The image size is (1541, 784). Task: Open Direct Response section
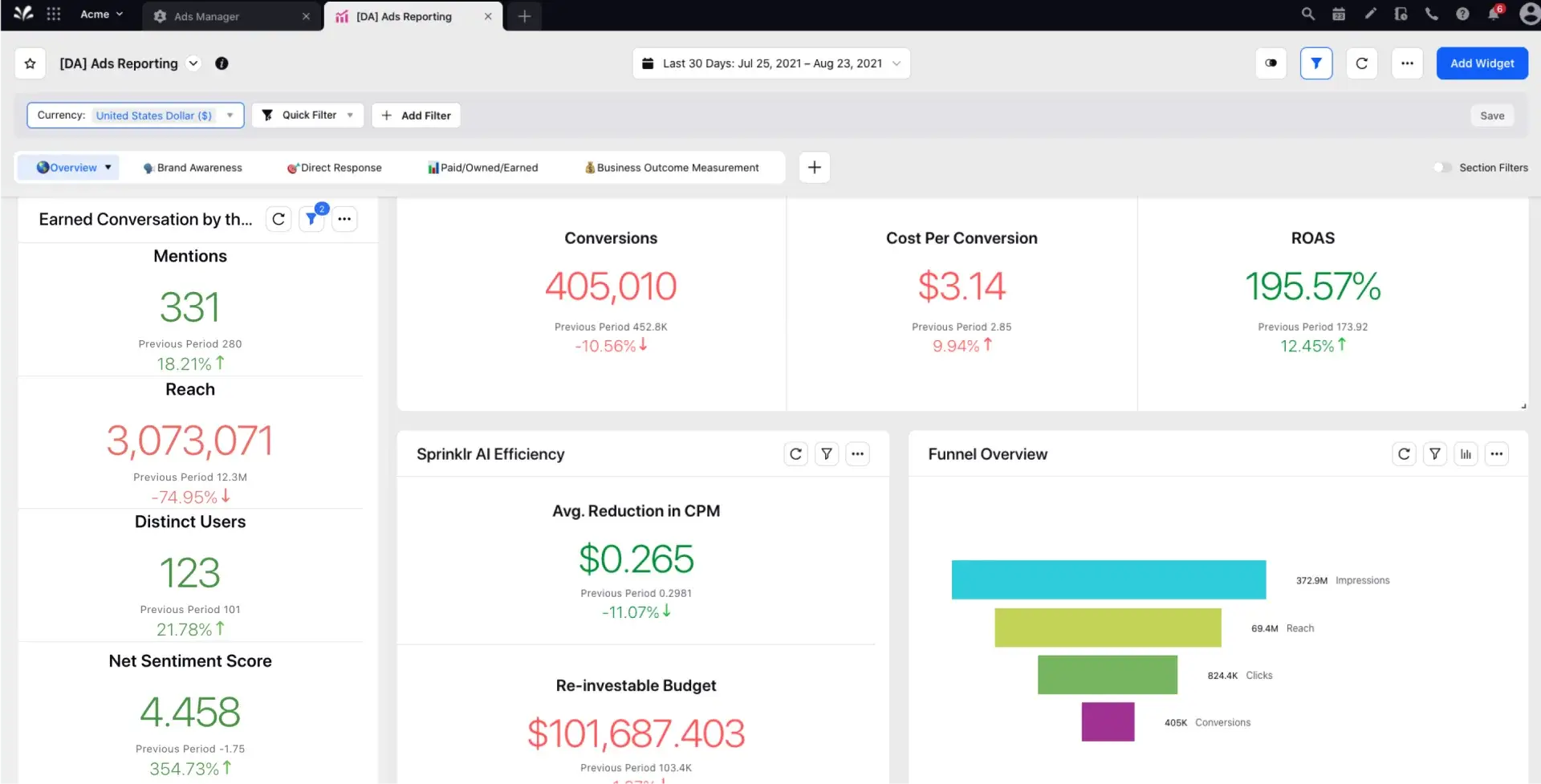[x=335, y=168]
